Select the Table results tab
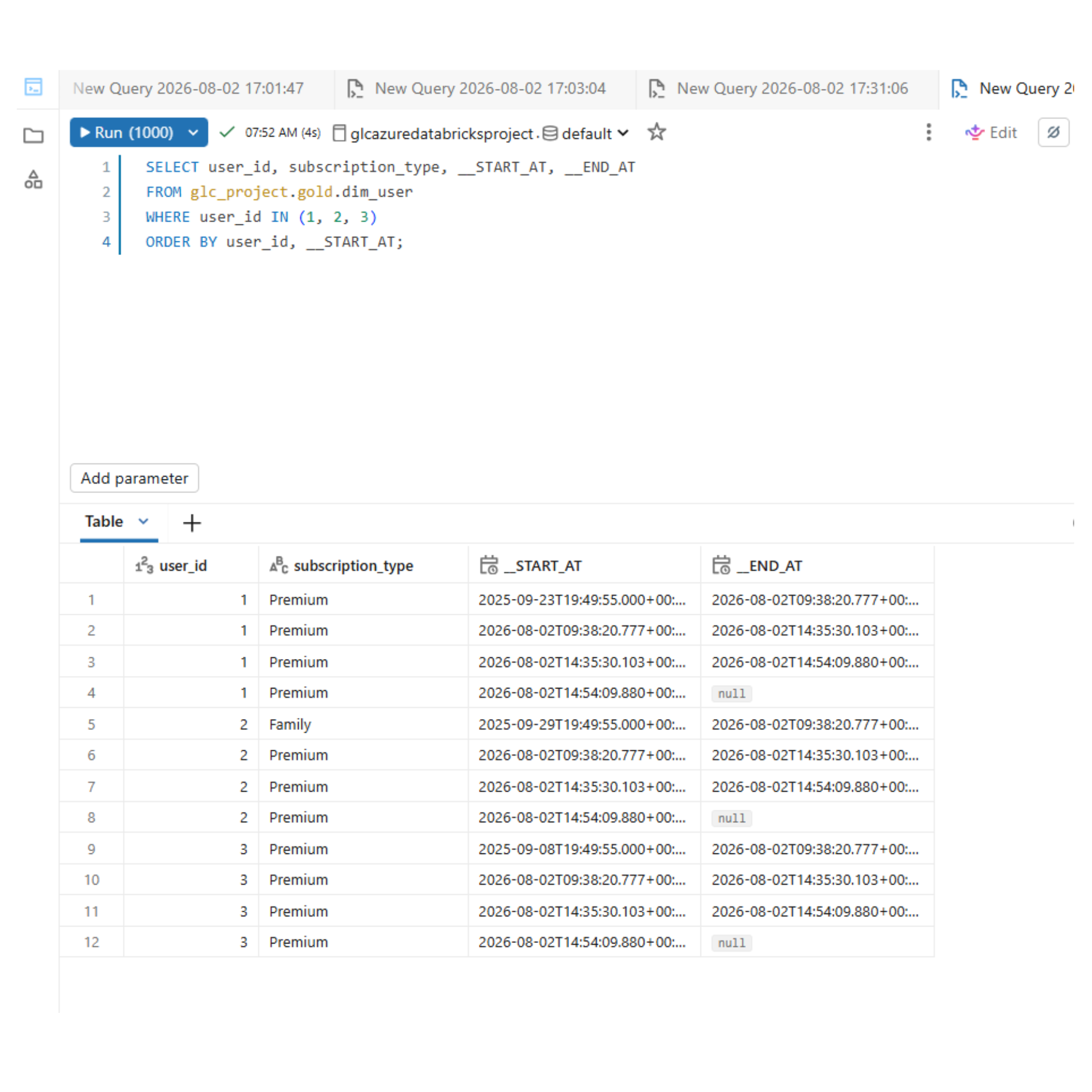The image size is (1092, 1092). [x=104, y=521]
